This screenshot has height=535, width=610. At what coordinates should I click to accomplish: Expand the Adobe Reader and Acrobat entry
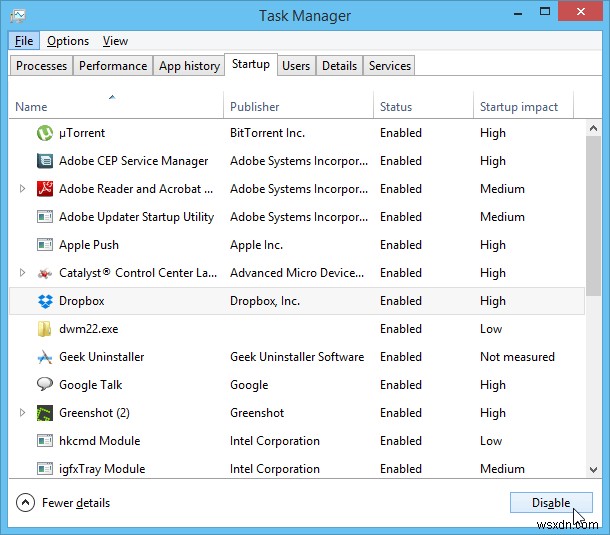pyautogui.click(x=22, y=189)
